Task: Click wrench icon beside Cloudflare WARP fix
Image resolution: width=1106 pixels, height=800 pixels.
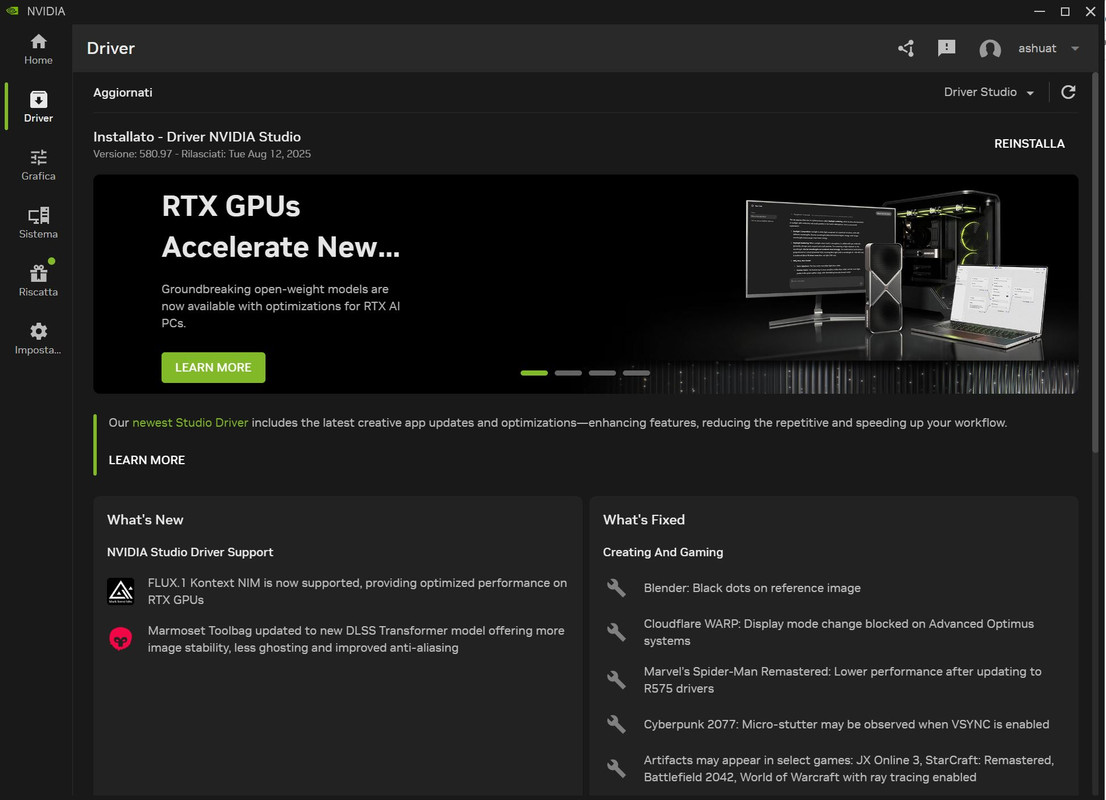Action: [x=616, y=632]
